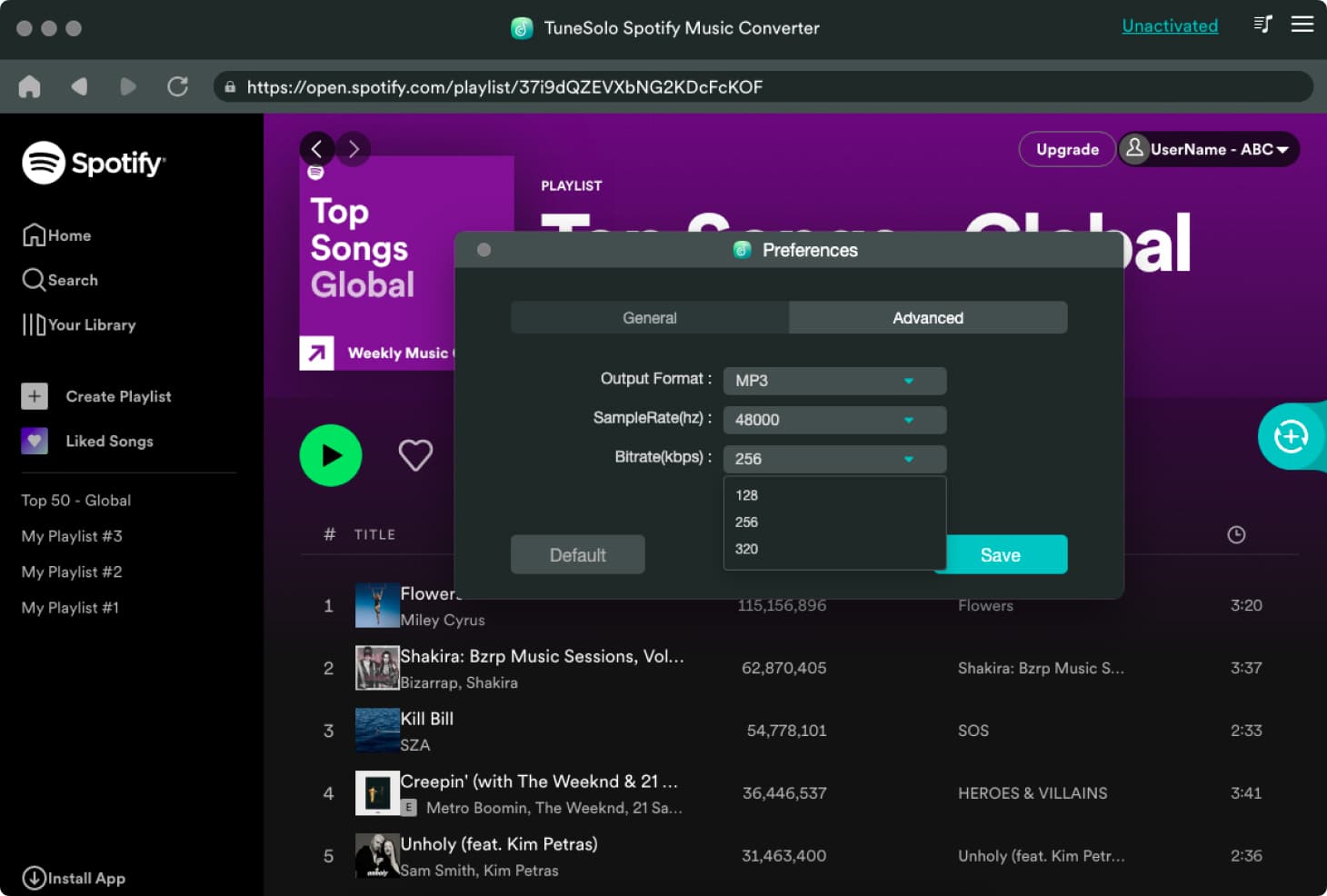This screenshot has height=896, width=1327.
Task: Go forward using Spotify's right chevron
Action: click(x=354, y=149)
